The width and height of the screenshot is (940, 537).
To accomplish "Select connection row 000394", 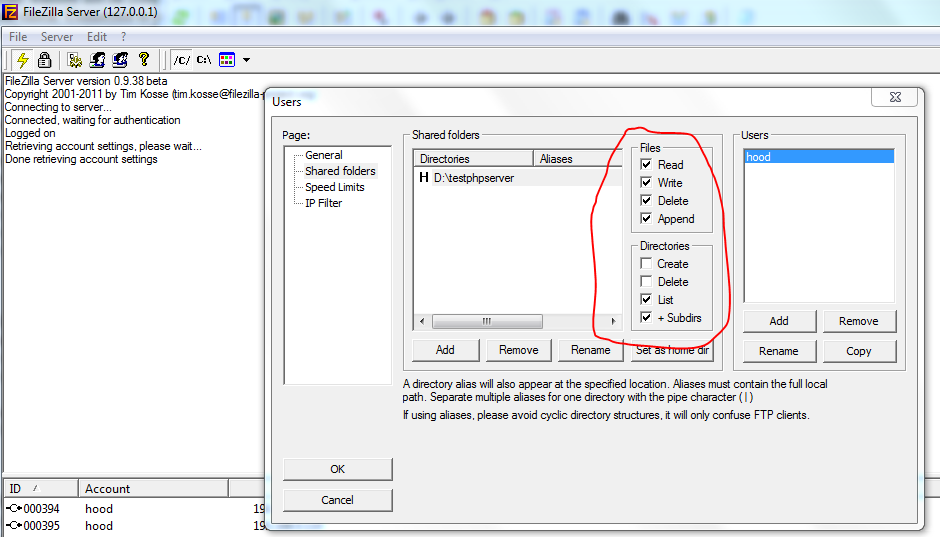I will point(135,508).
